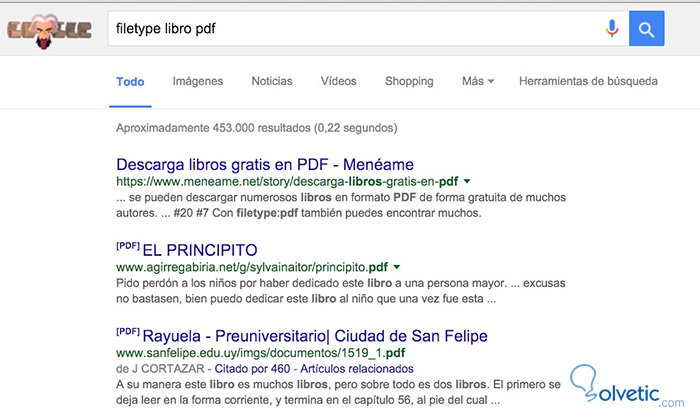This screenshot has width=700, height=418.
Task: Click the blue magnifier search button
Action: pyautogui.click(x=646, y=29)
